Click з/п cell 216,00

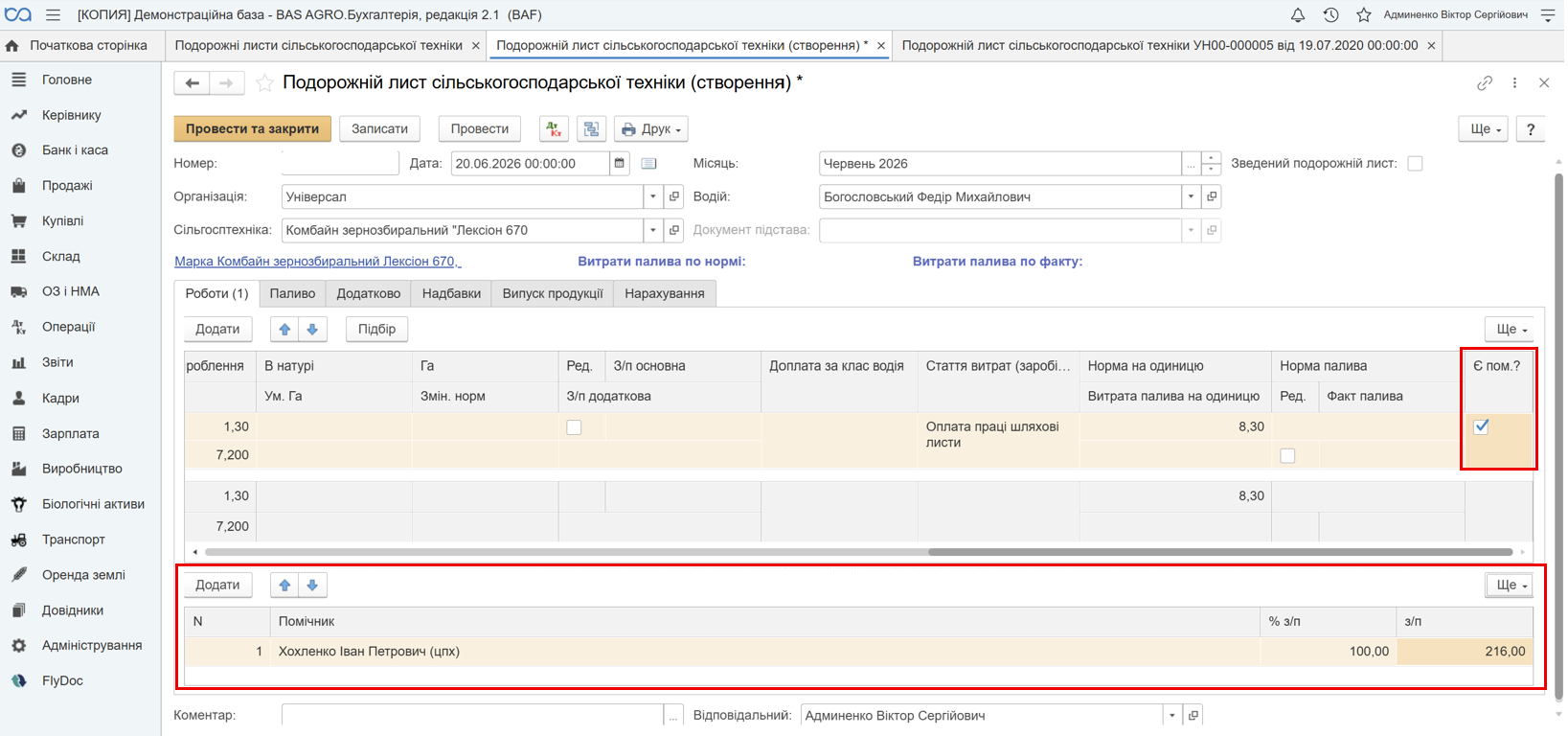[1465, 652]
